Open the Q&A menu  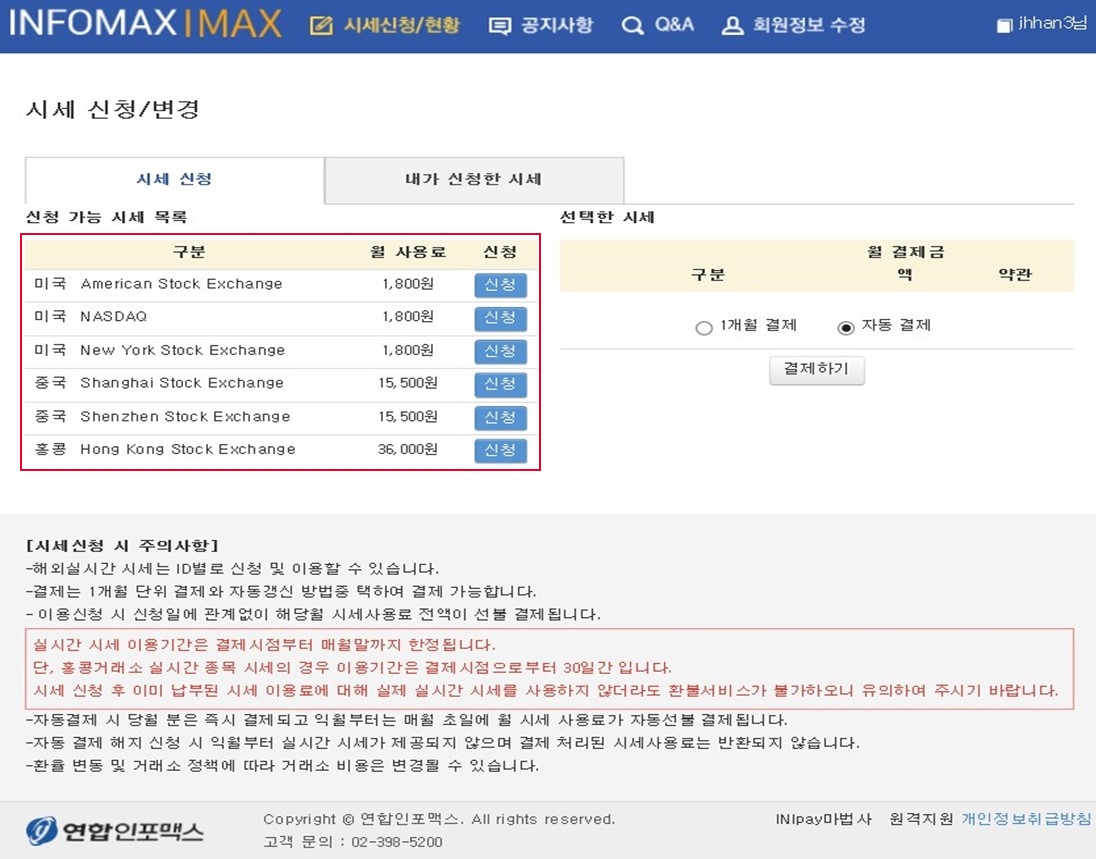(x=674, y=25)
